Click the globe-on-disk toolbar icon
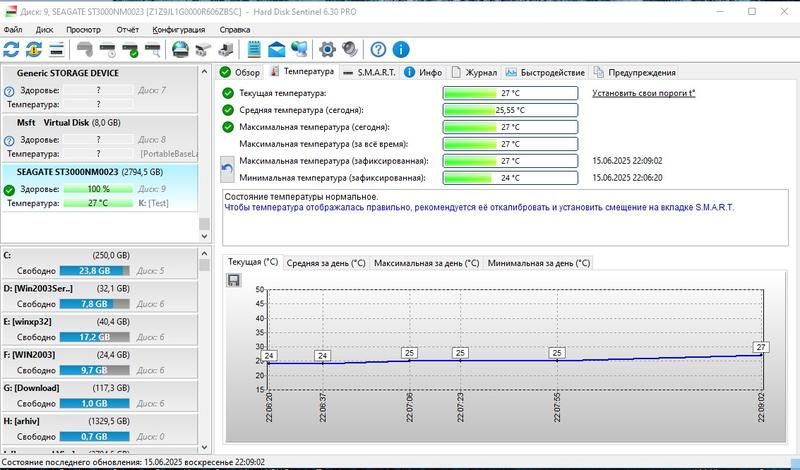The height and width of the screenshot is (470, 800). coord(180,50)
